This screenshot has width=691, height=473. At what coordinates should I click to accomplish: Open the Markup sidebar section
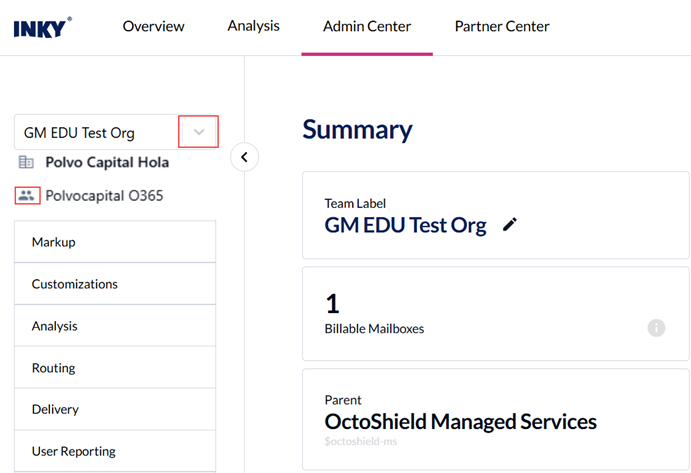coord(114,242)
